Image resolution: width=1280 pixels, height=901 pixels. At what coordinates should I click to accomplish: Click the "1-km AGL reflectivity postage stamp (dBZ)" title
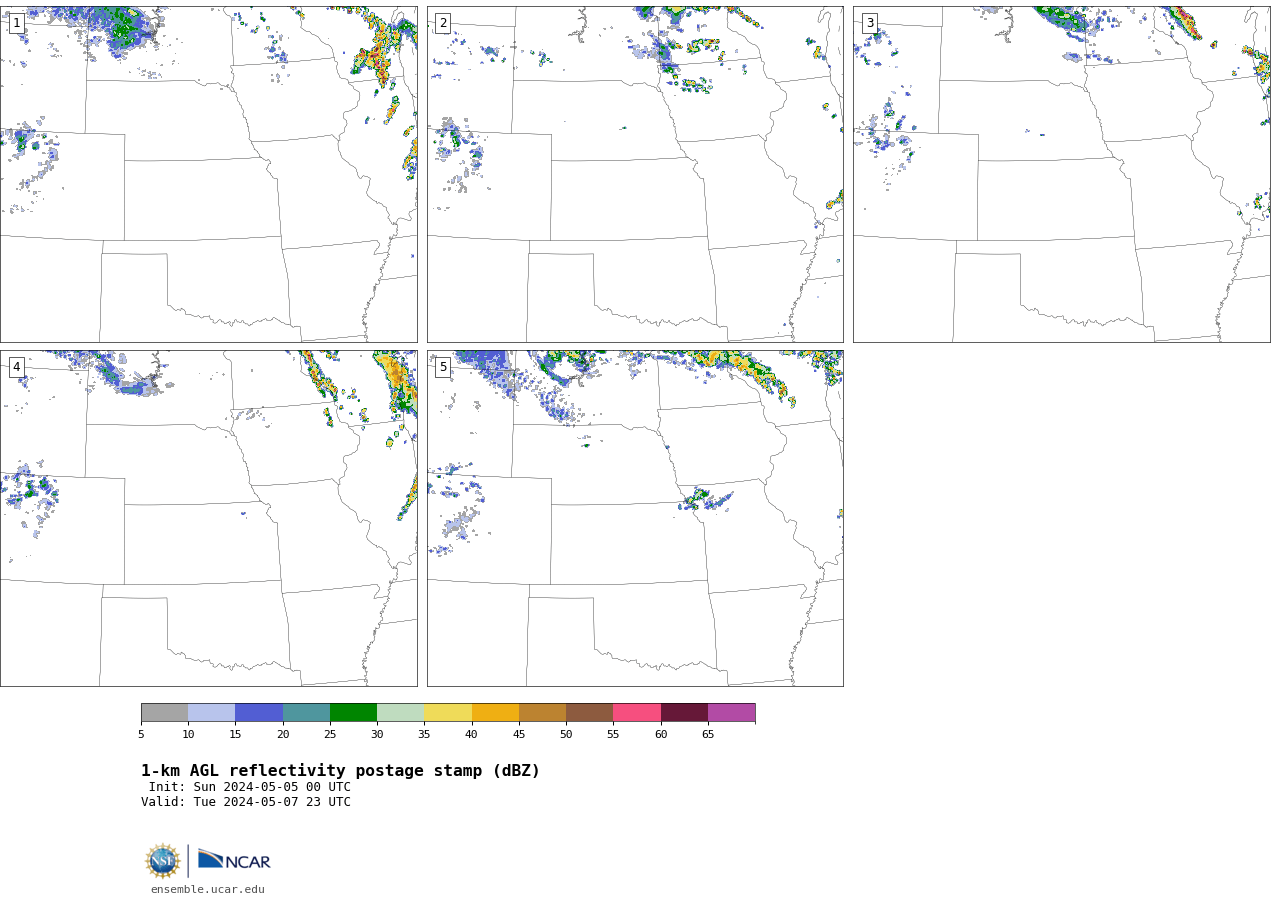(x=340, y=771)
